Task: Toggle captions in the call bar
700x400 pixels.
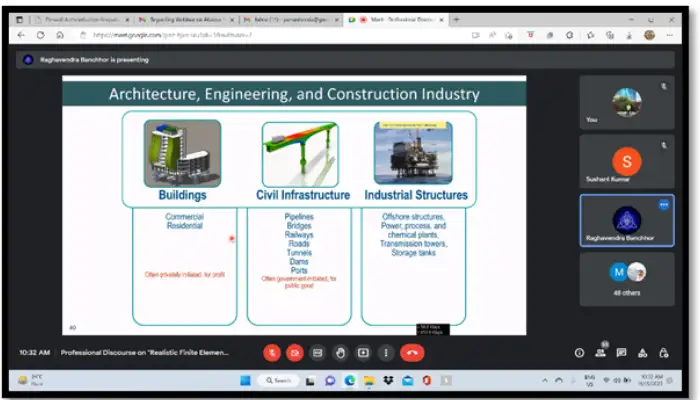Action: point(317,352)
